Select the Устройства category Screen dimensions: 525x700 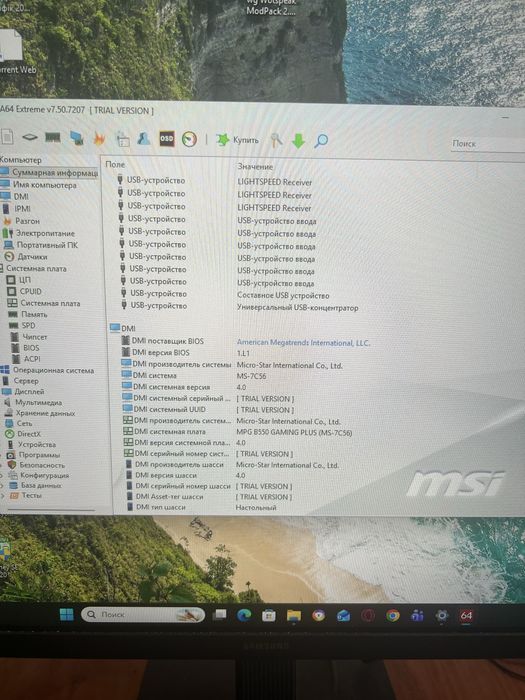click(37, 445)
